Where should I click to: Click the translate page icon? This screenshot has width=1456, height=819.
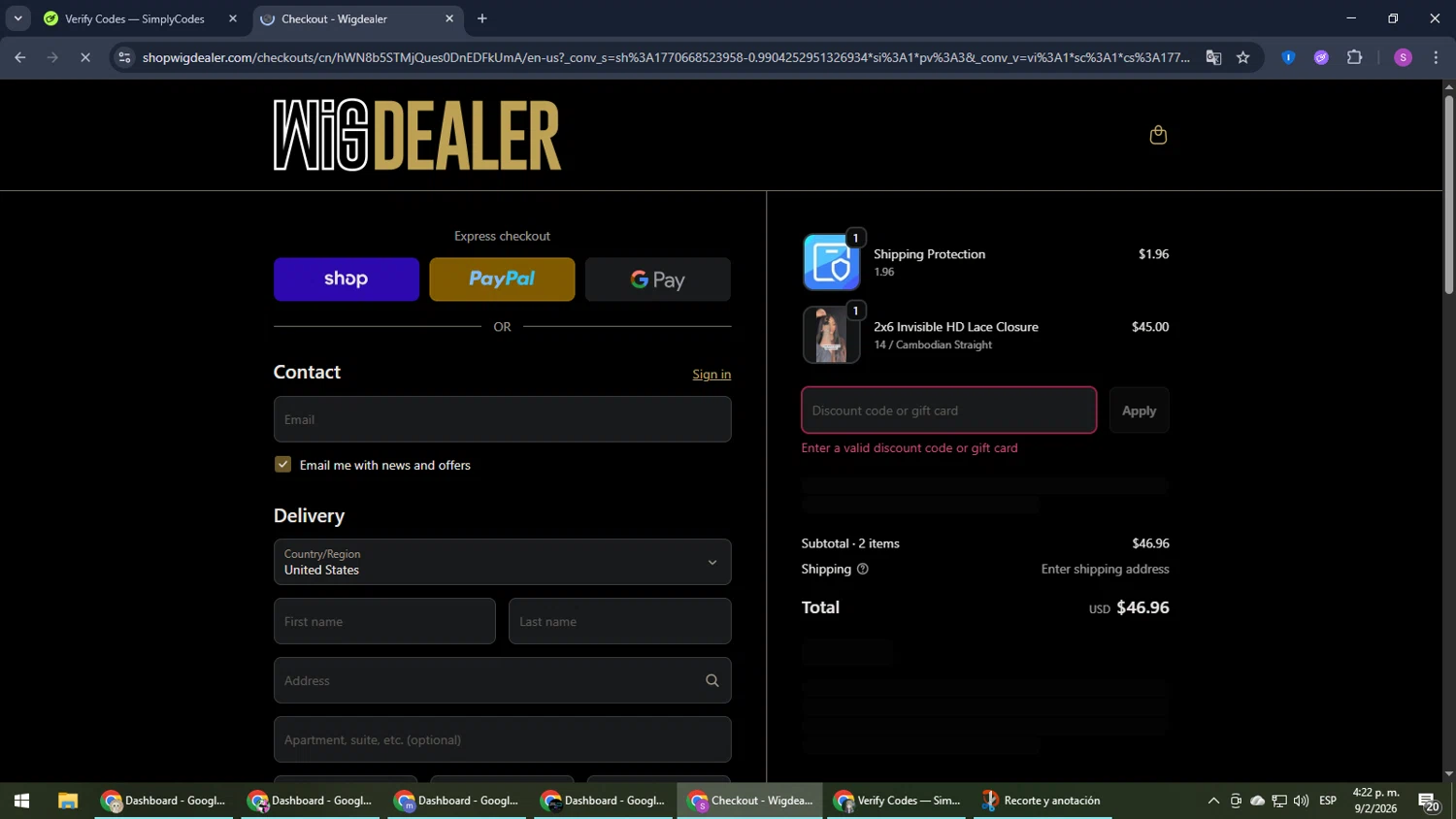pyautogui.click(x=1213, y=57)
